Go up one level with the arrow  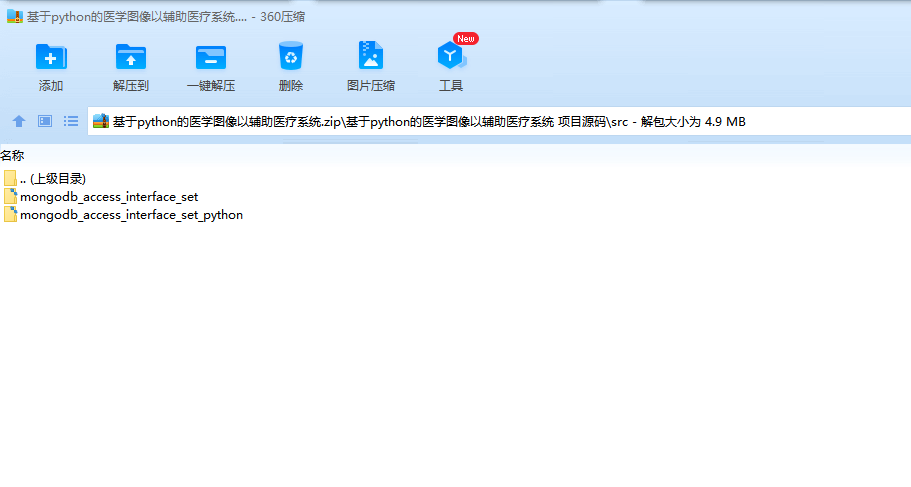[19, 121]
